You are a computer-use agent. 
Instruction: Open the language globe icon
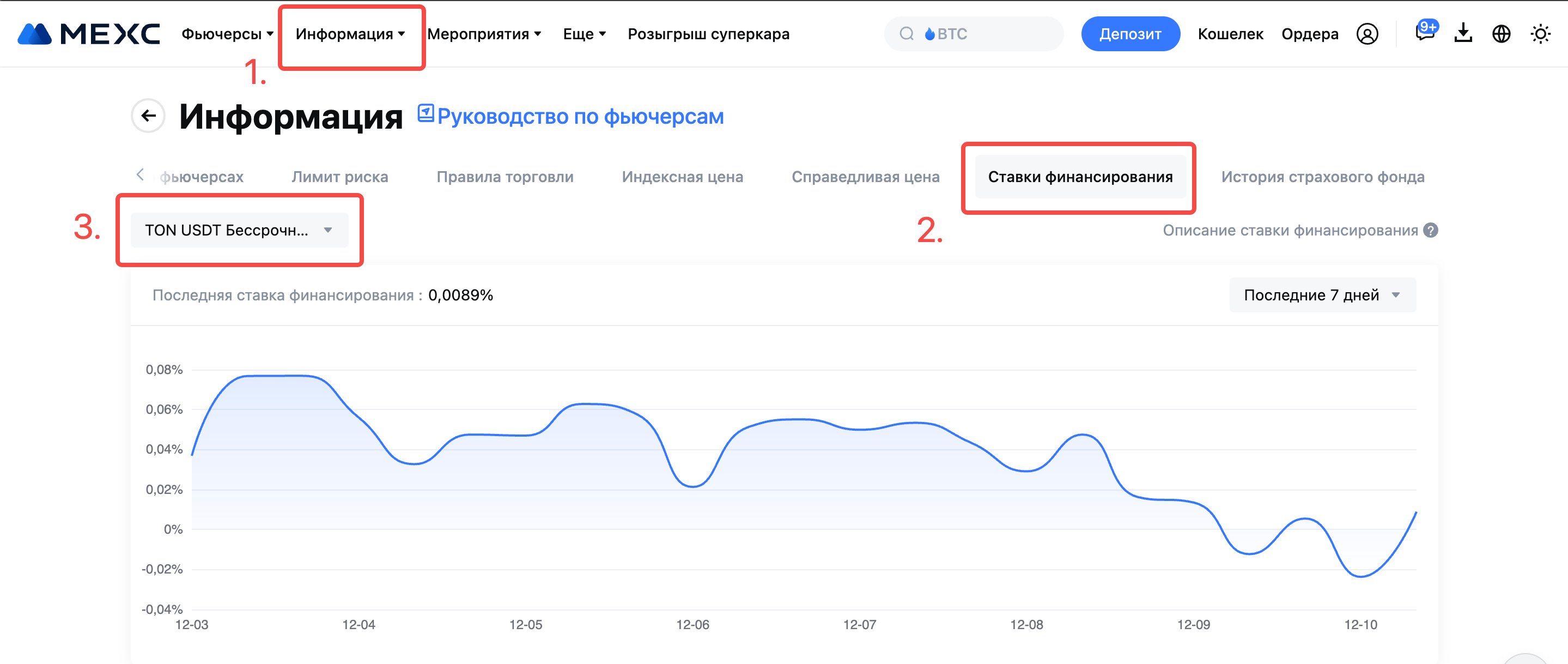coord(1501,34)
